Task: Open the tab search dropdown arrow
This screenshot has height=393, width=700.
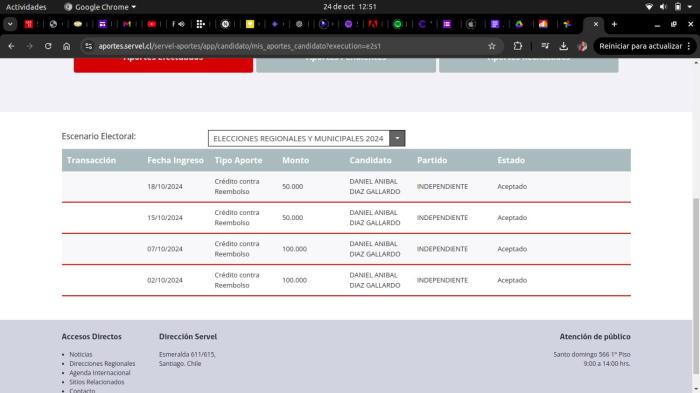Action: (x=10, y=24)
